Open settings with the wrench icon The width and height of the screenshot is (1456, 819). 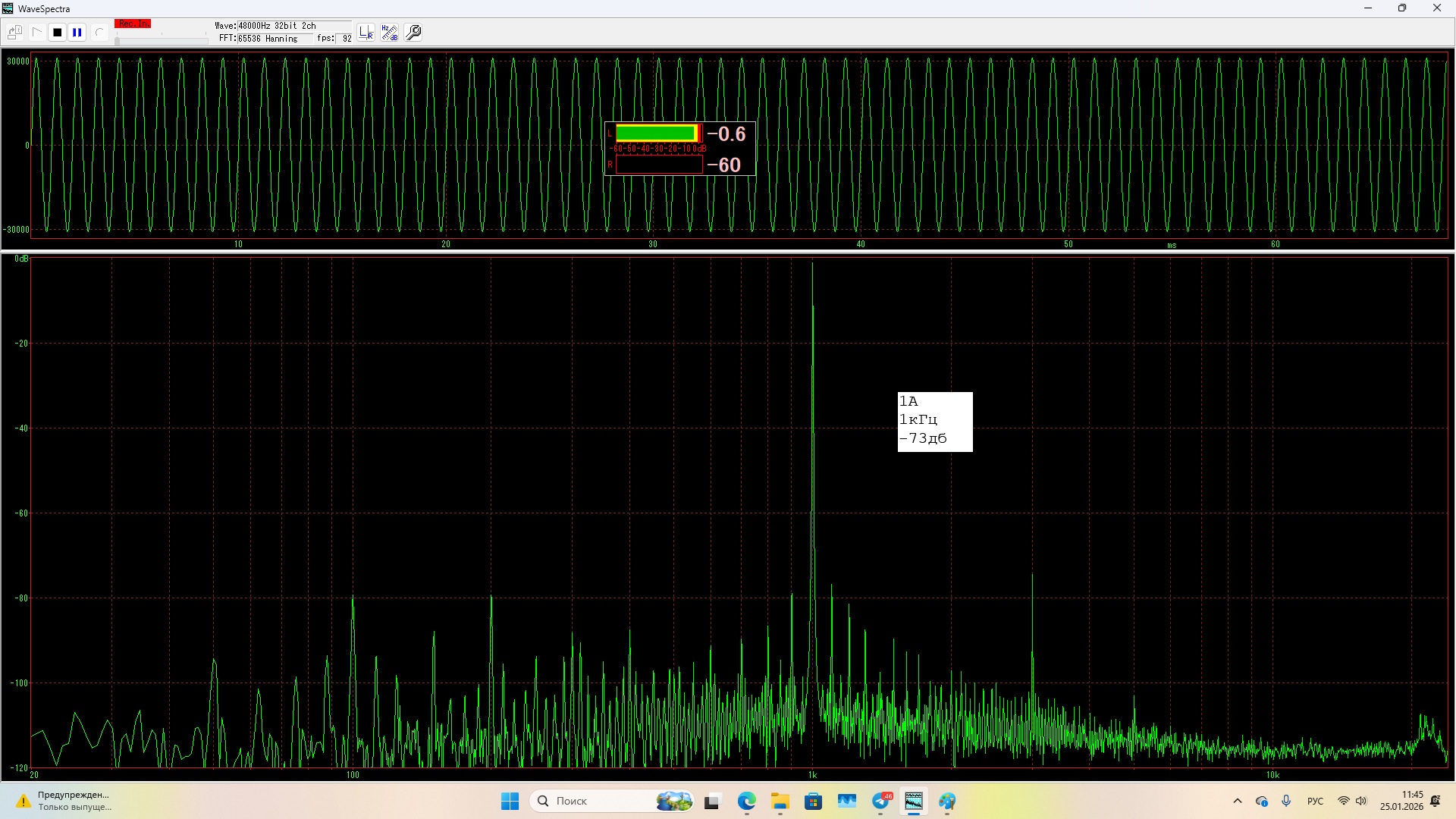(413, 33)
